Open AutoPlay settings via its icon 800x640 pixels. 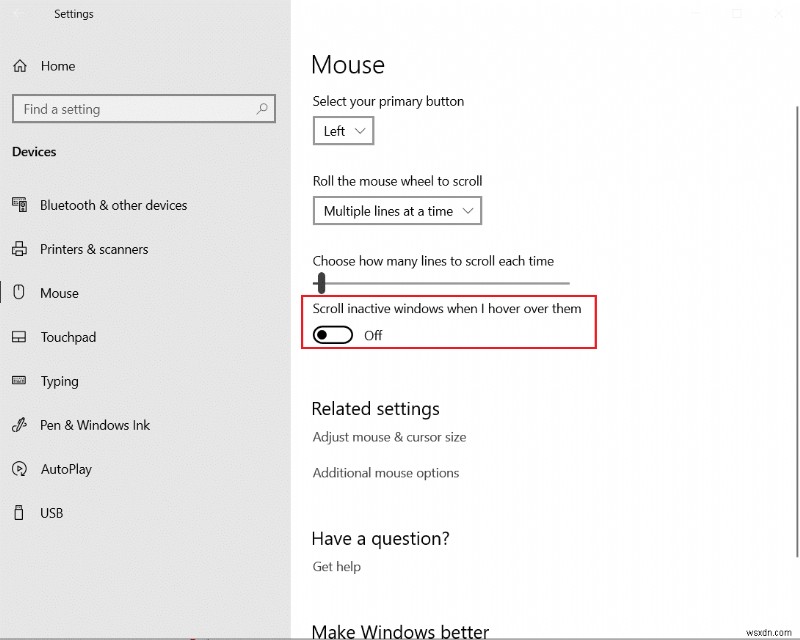pyautogui.click(x=19, y=469)
